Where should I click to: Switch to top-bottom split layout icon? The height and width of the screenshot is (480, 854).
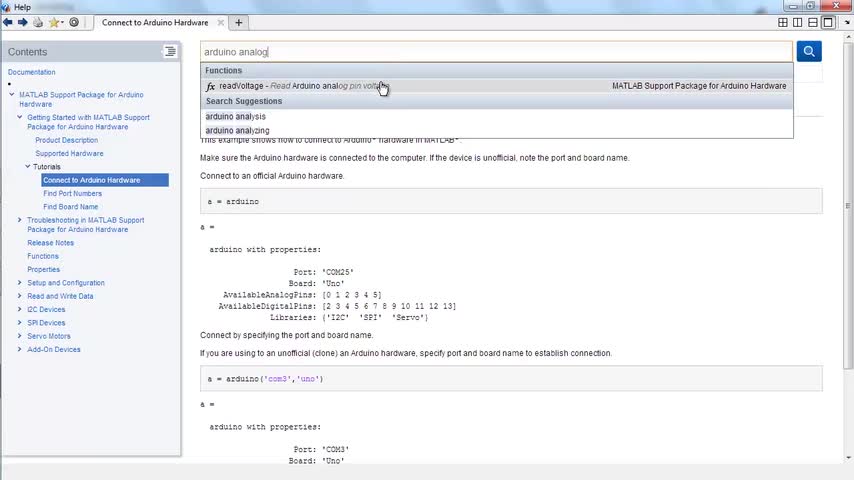813,22
